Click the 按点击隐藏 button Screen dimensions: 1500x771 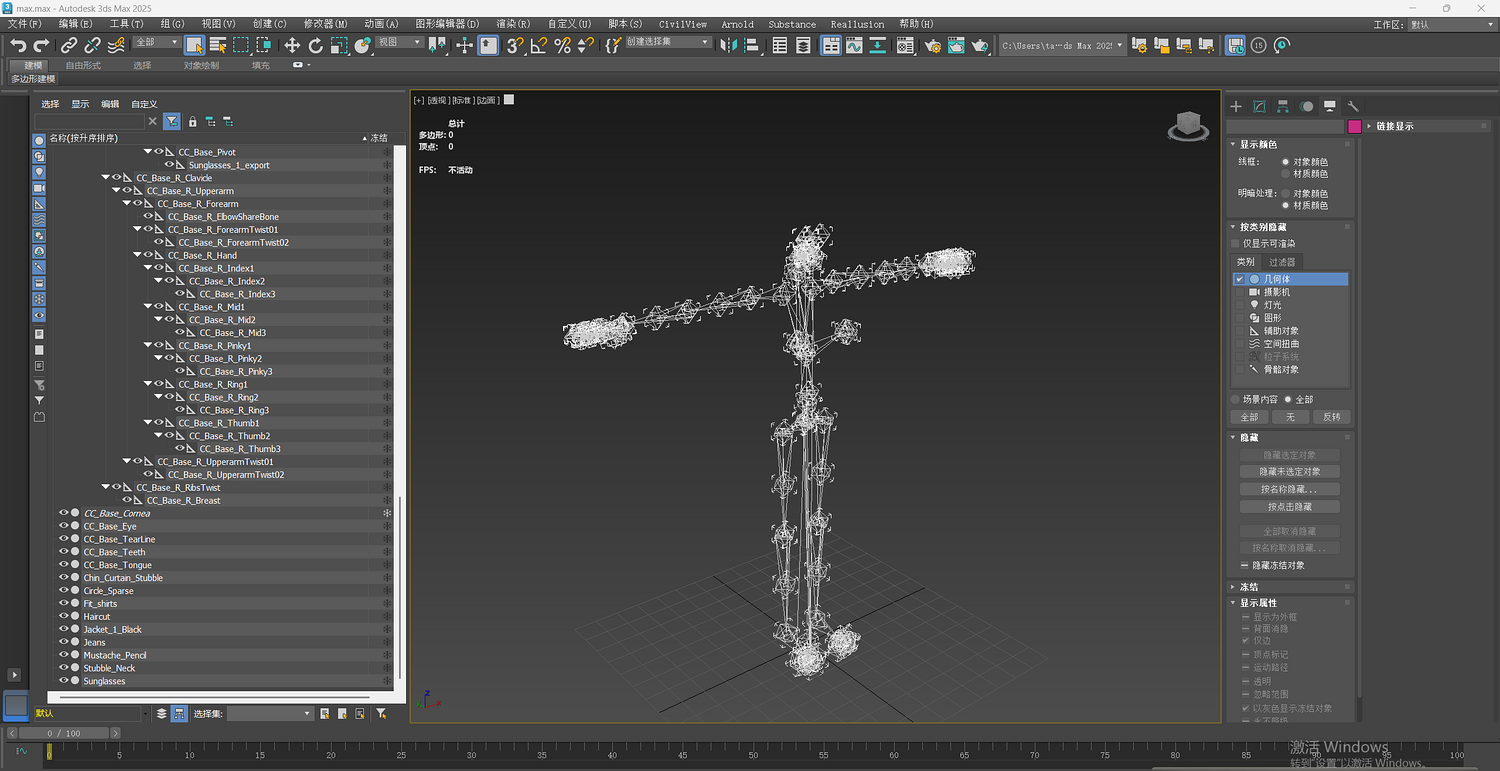(1289, 507)
